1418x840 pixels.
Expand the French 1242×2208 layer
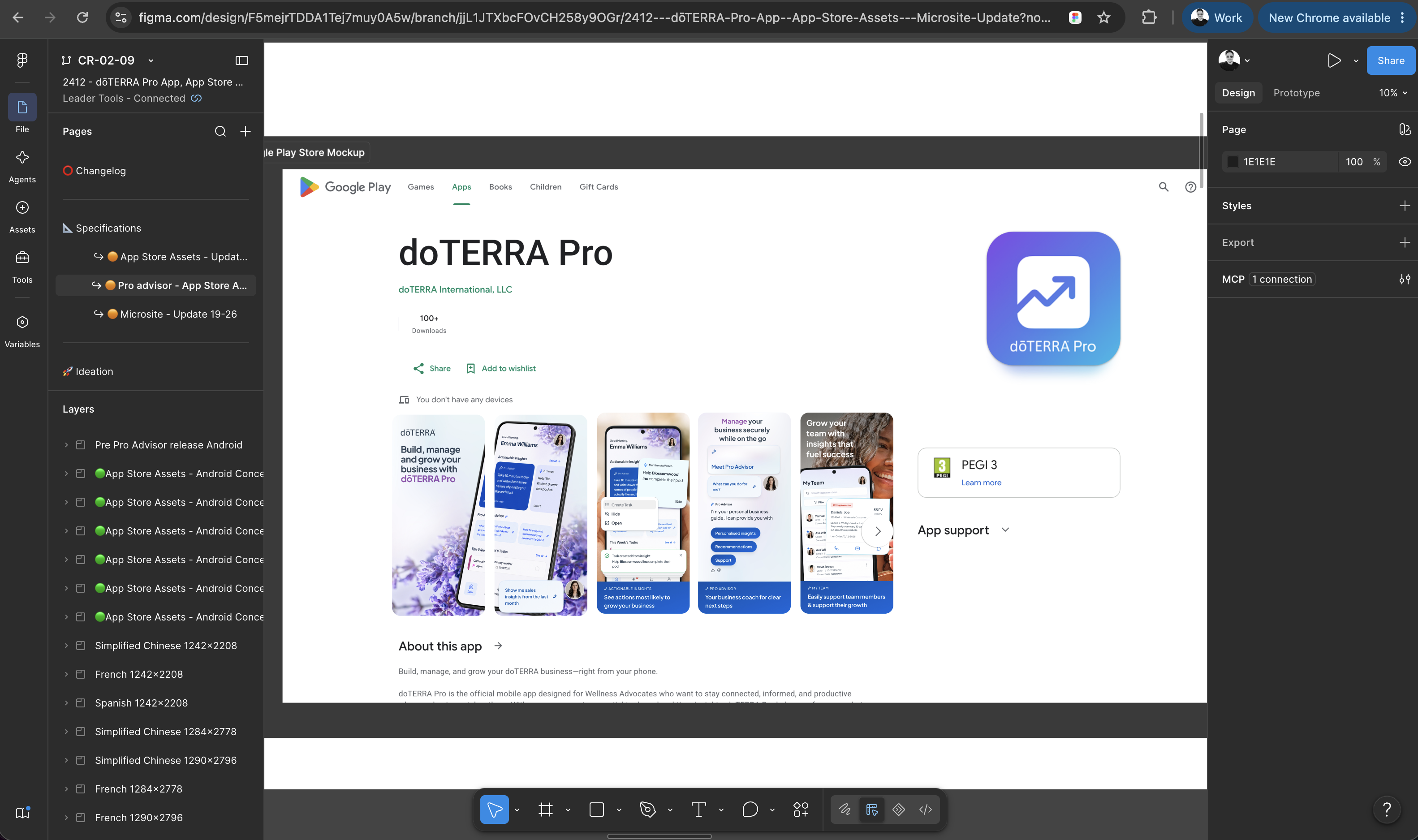tap(66, 674)
